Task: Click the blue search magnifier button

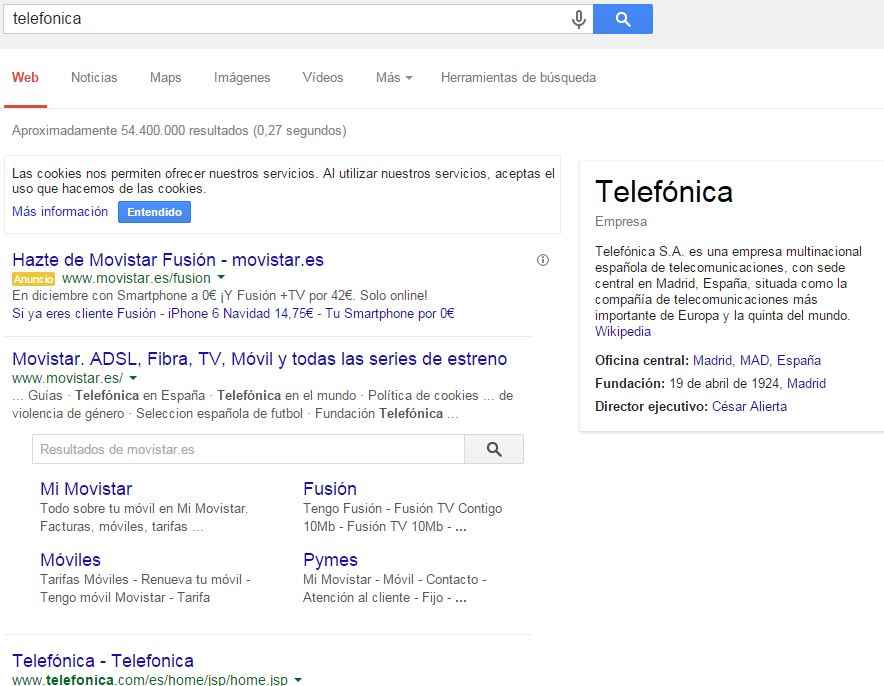Action: [x=623, y=19]
